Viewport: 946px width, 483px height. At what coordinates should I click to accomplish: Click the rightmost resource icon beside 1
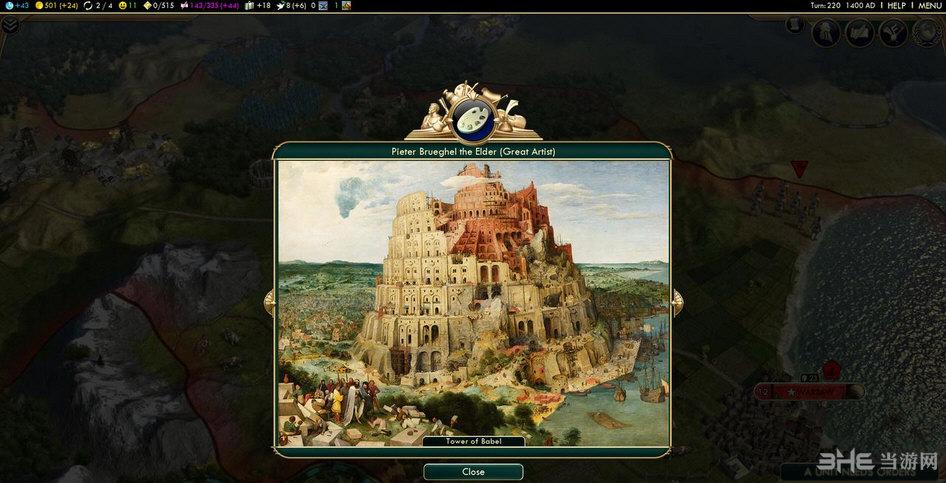[346, 5]
